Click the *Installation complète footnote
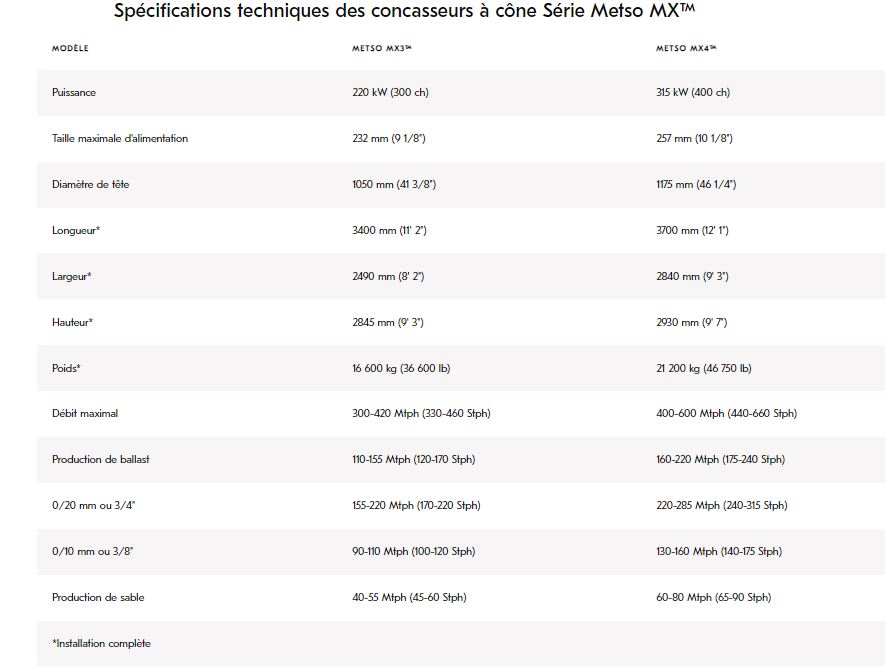Image resolution: width=885 pixels, height=667 pixels. tap(101, 644)
